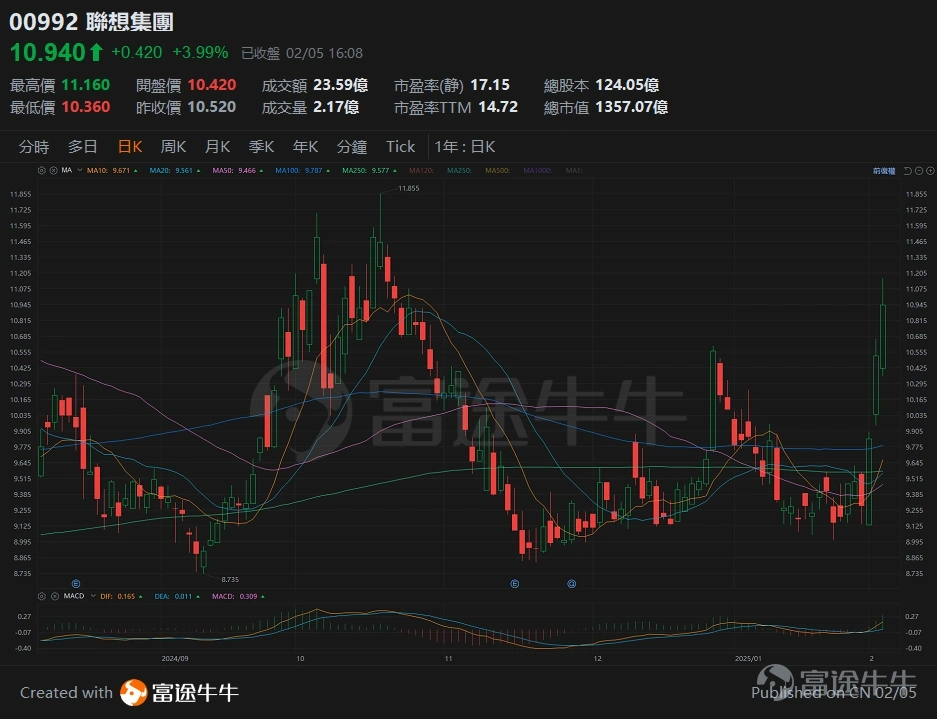Viewport: 937px width, 719px height.
Task: Open MA indicator settings gear
Action: pos(41,170)
